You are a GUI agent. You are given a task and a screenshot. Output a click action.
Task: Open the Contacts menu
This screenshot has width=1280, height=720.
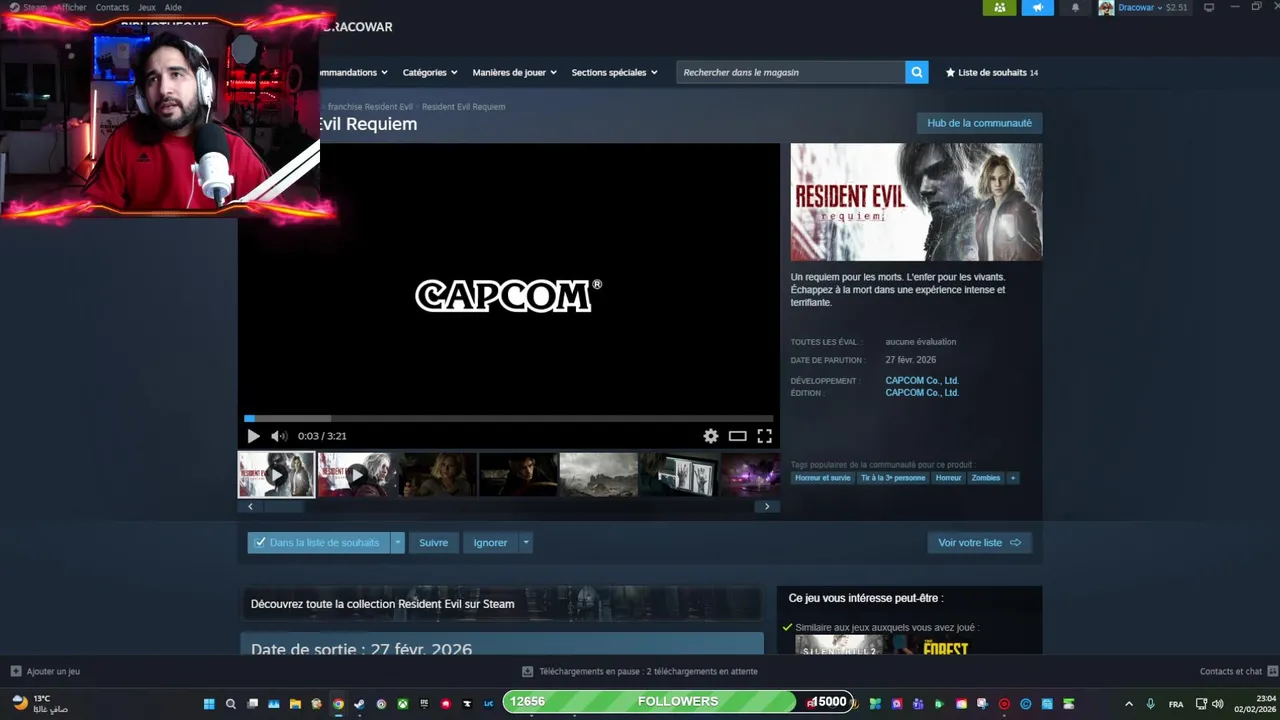pos(112,7)
